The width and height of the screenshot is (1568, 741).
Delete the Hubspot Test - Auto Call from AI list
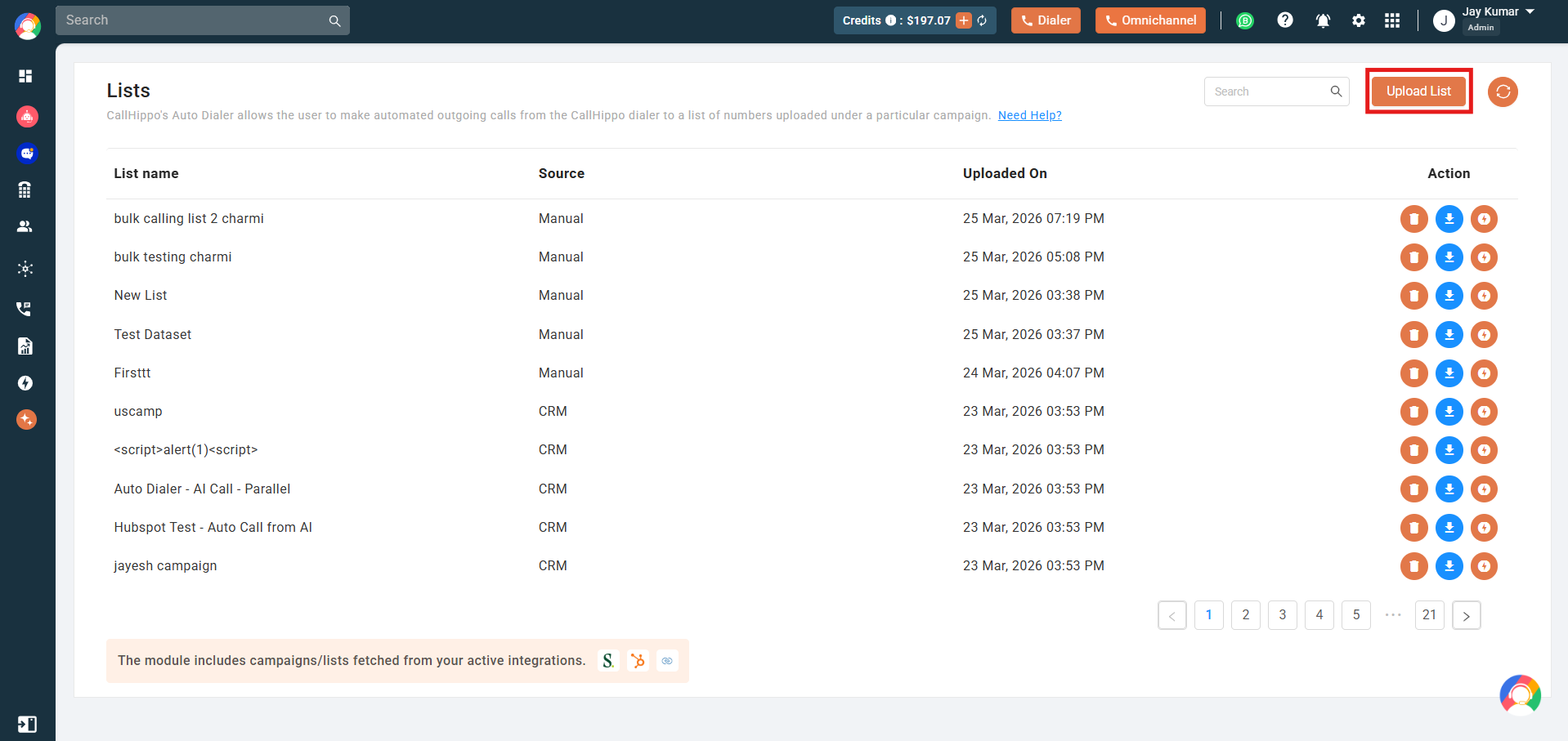click(1414, 528)
